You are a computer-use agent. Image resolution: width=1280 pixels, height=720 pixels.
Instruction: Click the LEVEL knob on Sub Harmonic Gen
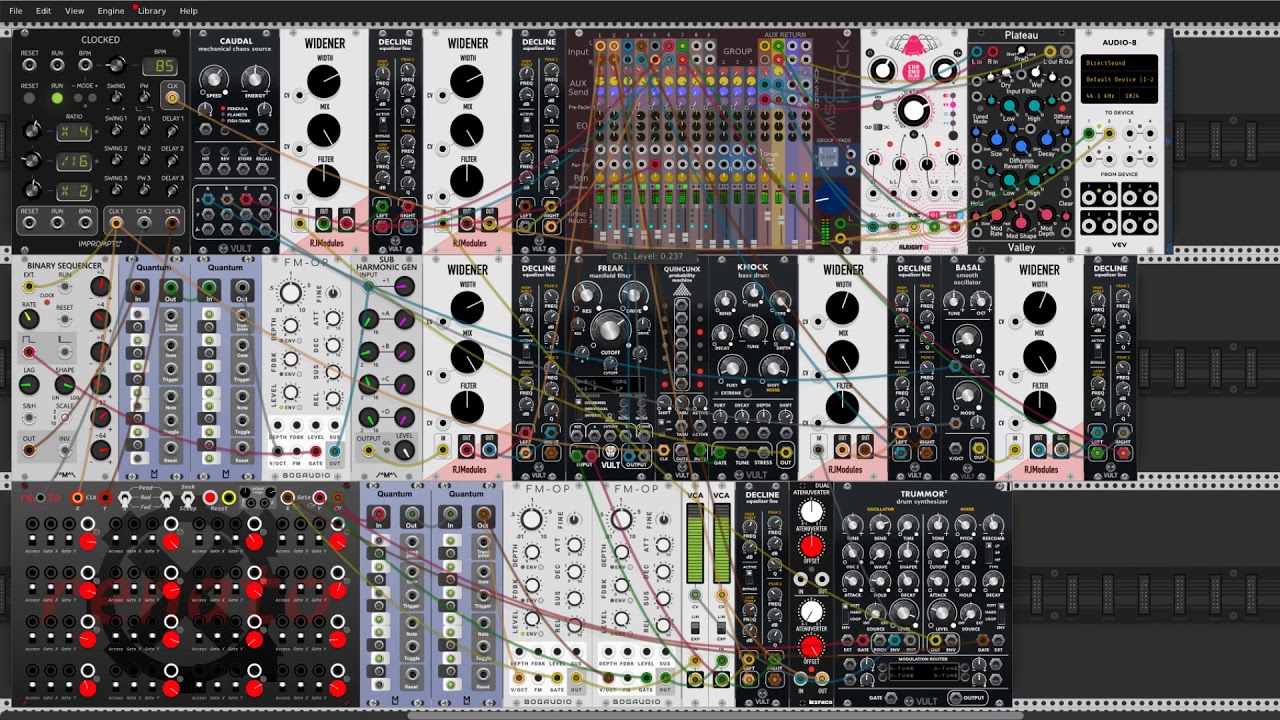(x=403, y=451)
